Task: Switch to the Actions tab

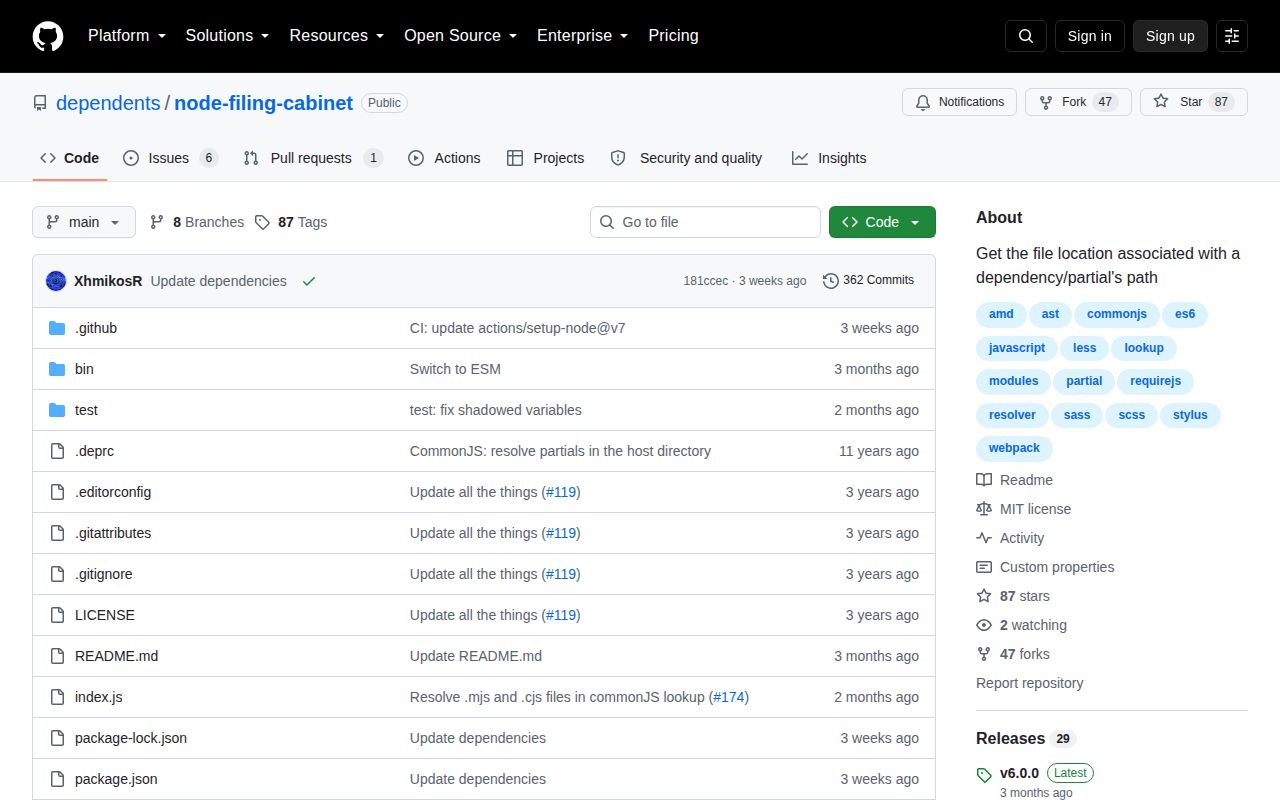Action: coord(444,158)
